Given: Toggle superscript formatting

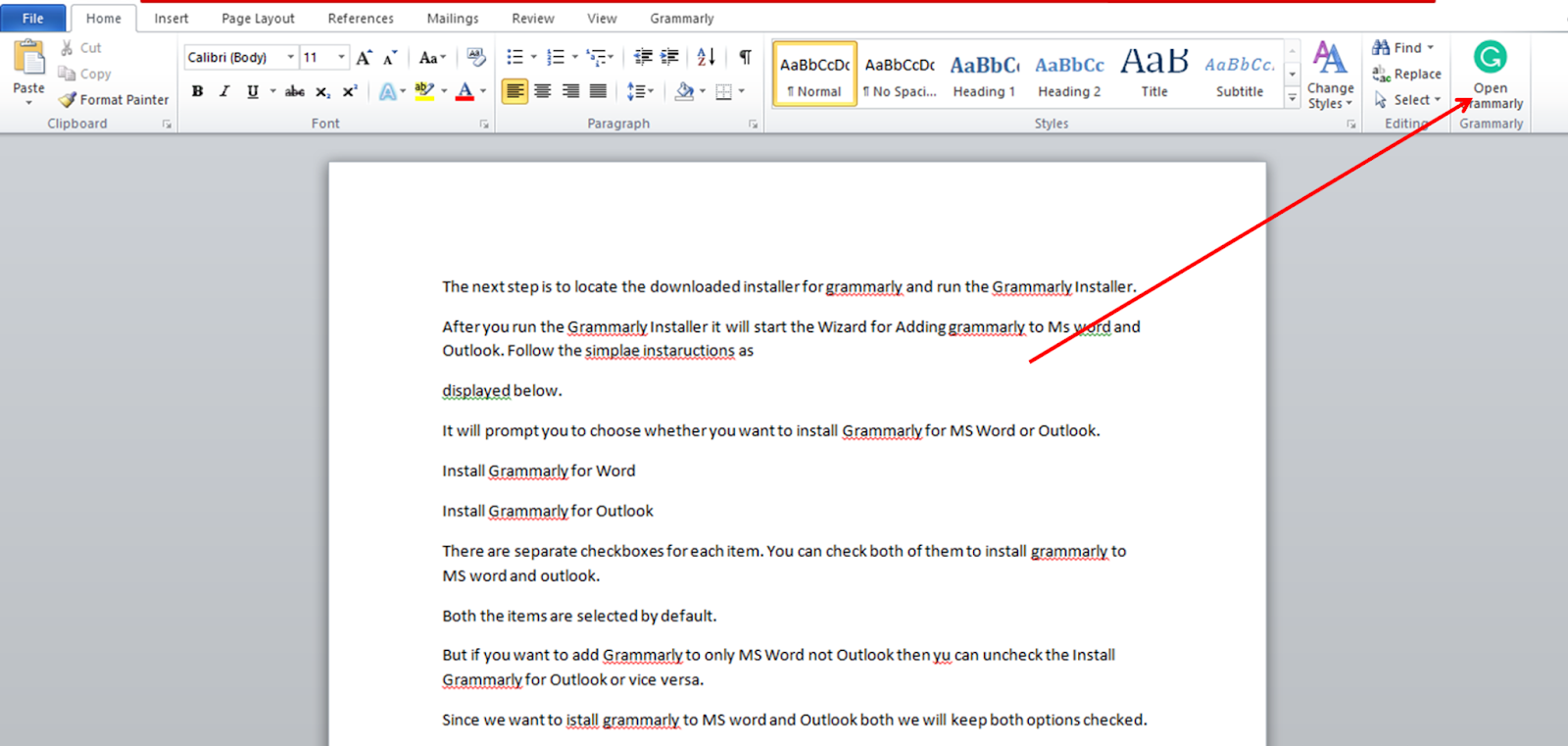Looking at the screenshot, I should (350, 91).
